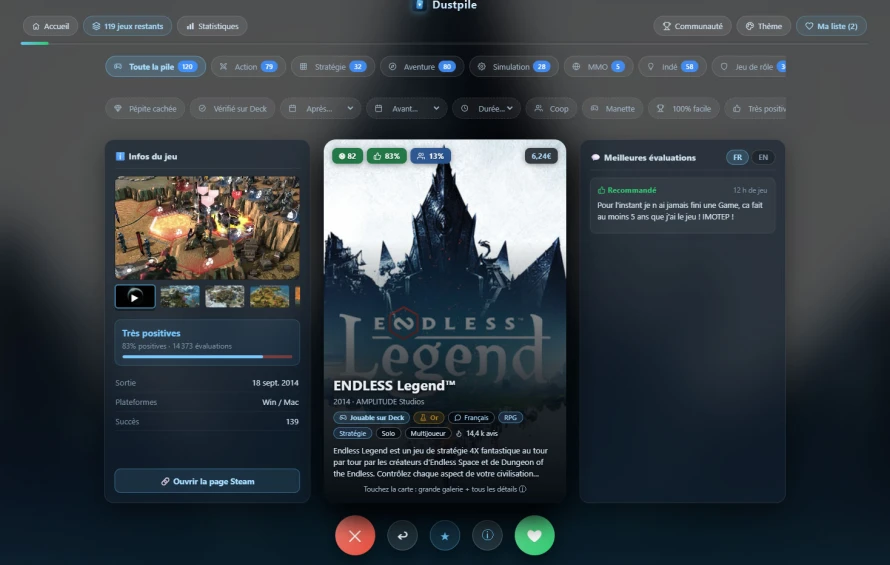The width and height of the screenshot is (890, 565).
Task: Click the 82 Metacritic score badge
Action: (347, 156)
